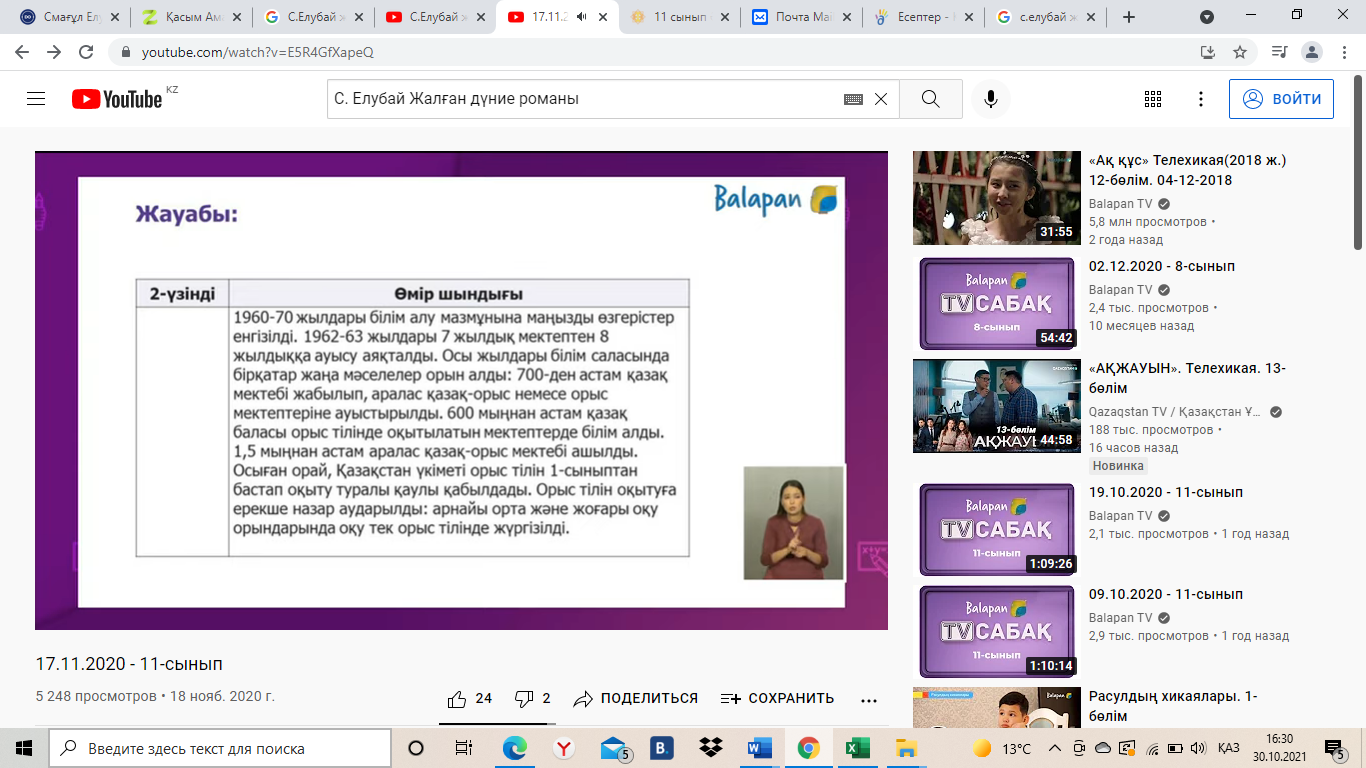This screenshot has height=768, width=1366.
Task: Click the 44:58 АҚЖАУЫН thumbnail
Action: pos(997,406)
